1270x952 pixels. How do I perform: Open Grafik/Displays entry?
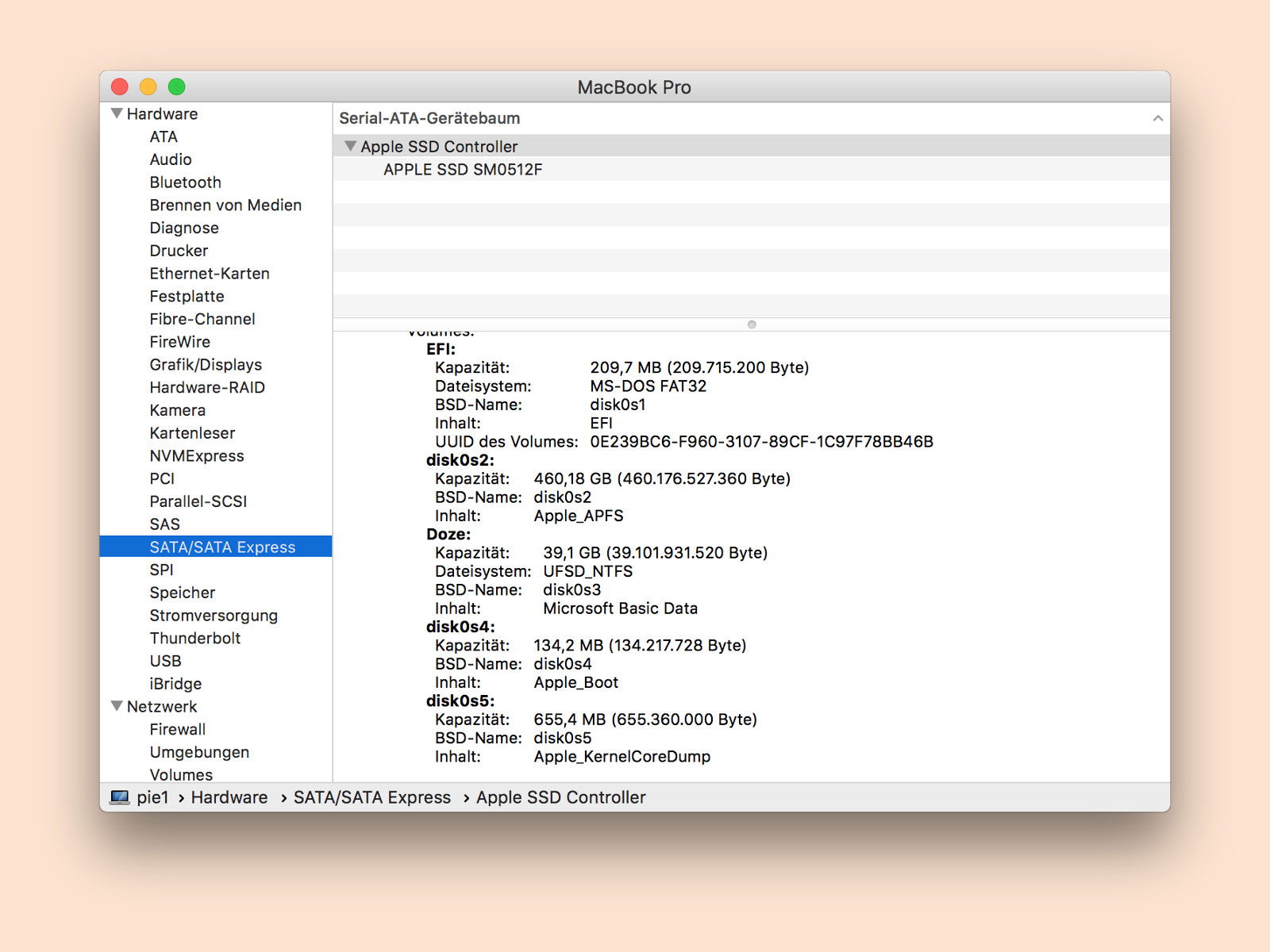pos(206,365)
